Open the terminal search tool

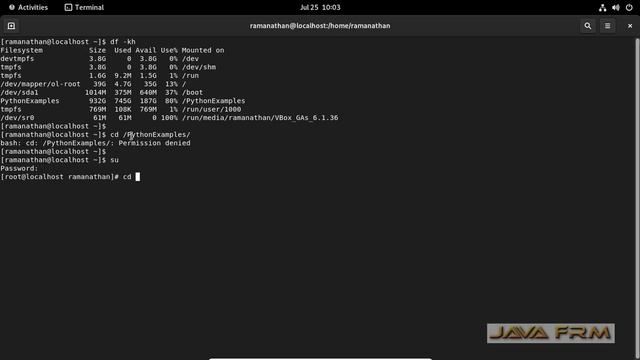pyautogui.click(x=587, y=26)
